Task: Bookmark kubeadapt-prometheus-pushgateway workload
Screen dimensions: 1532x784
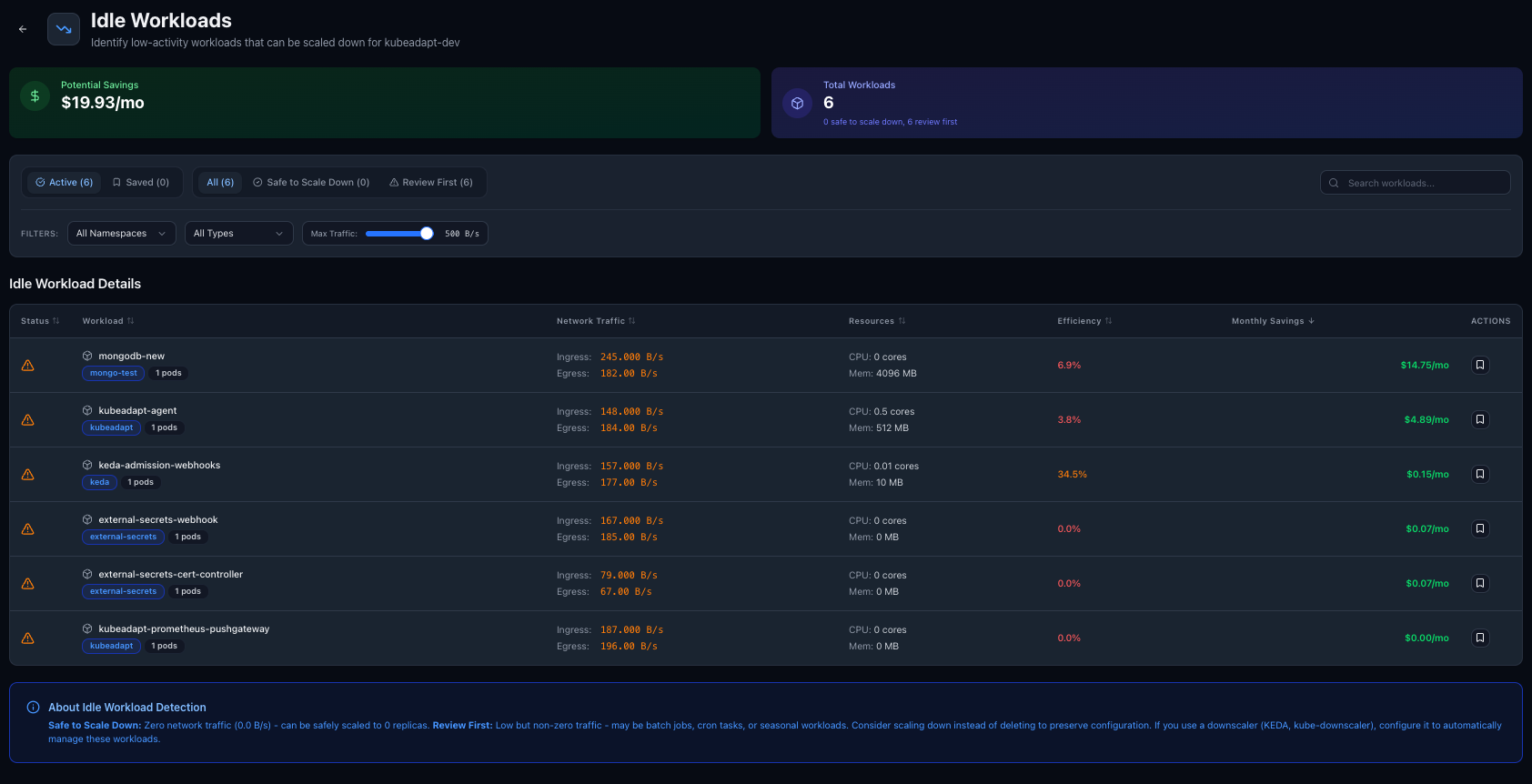Action: (1479, 638)
